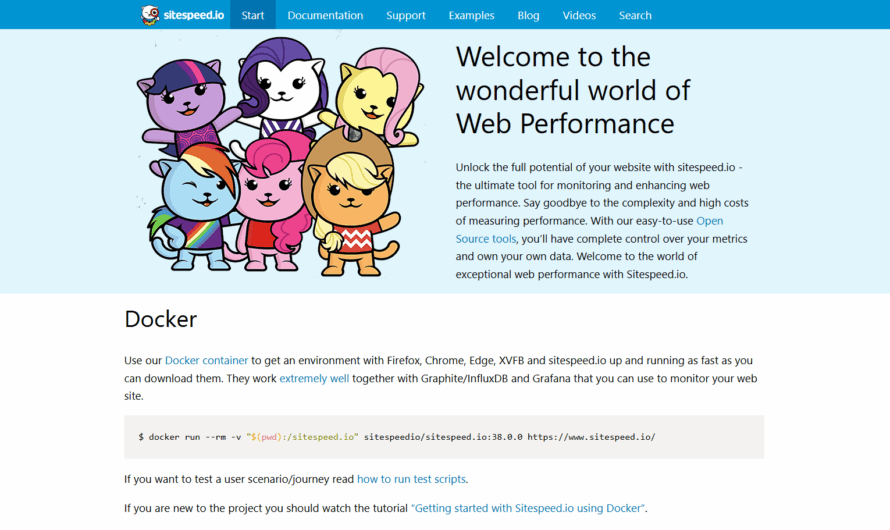
Task: Click the sitespeed.io brand name text
Action: click(x=194, y=15)
